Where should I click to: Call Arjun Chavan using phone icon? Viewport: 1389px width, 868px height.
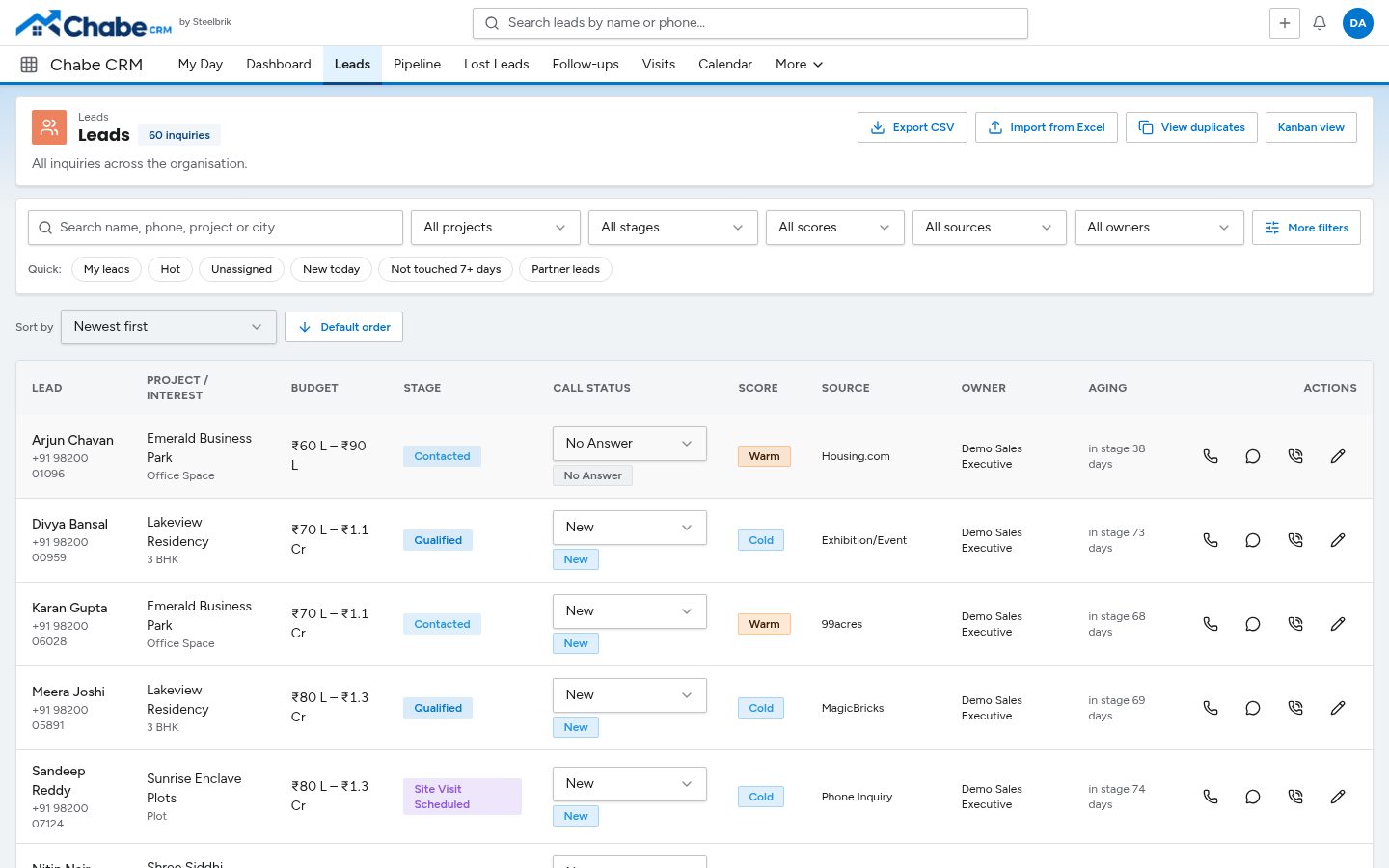[1211, 456]
